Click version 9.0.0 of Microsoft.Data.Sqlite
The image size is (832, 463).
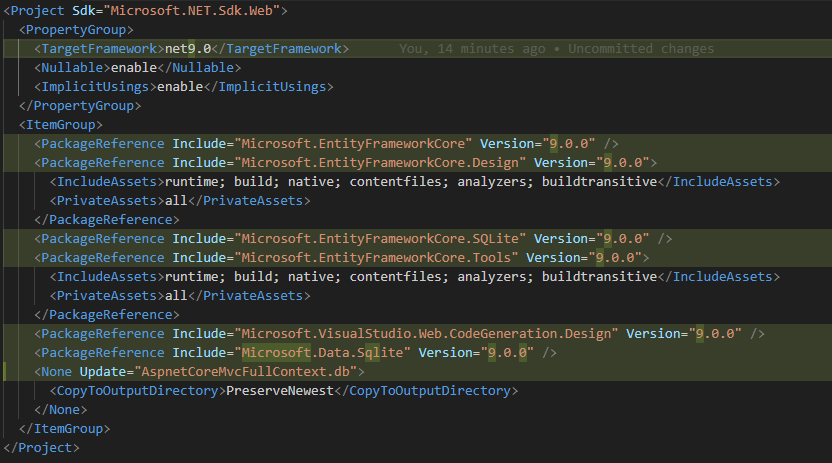point(507,353)
